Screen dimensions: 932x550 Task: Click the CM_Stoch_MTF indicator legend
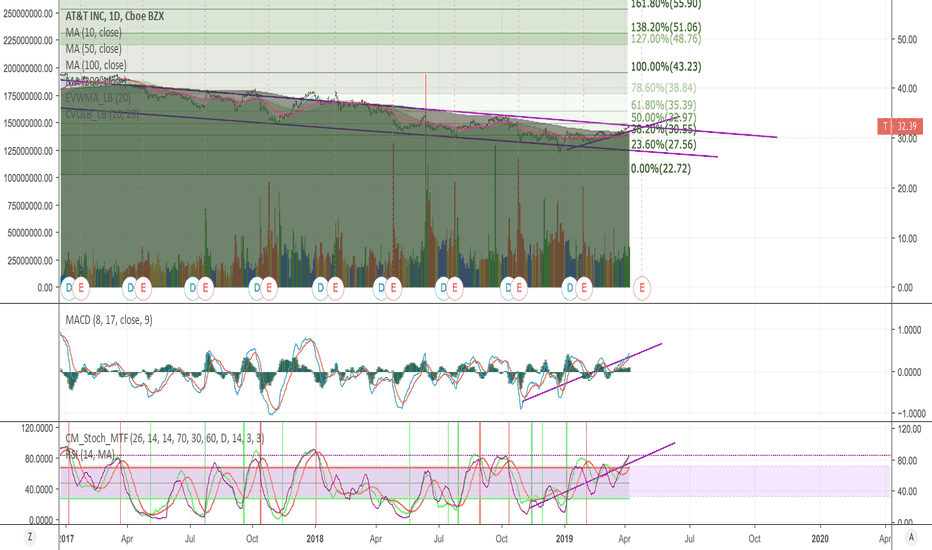tap(165, 438)
